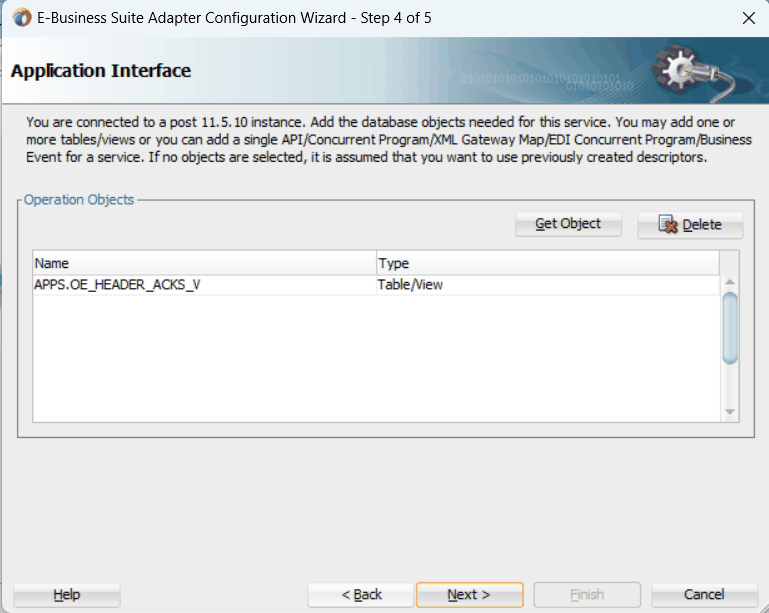
Task: Click the wizard application icon in title bar
Action: [22, 18]
